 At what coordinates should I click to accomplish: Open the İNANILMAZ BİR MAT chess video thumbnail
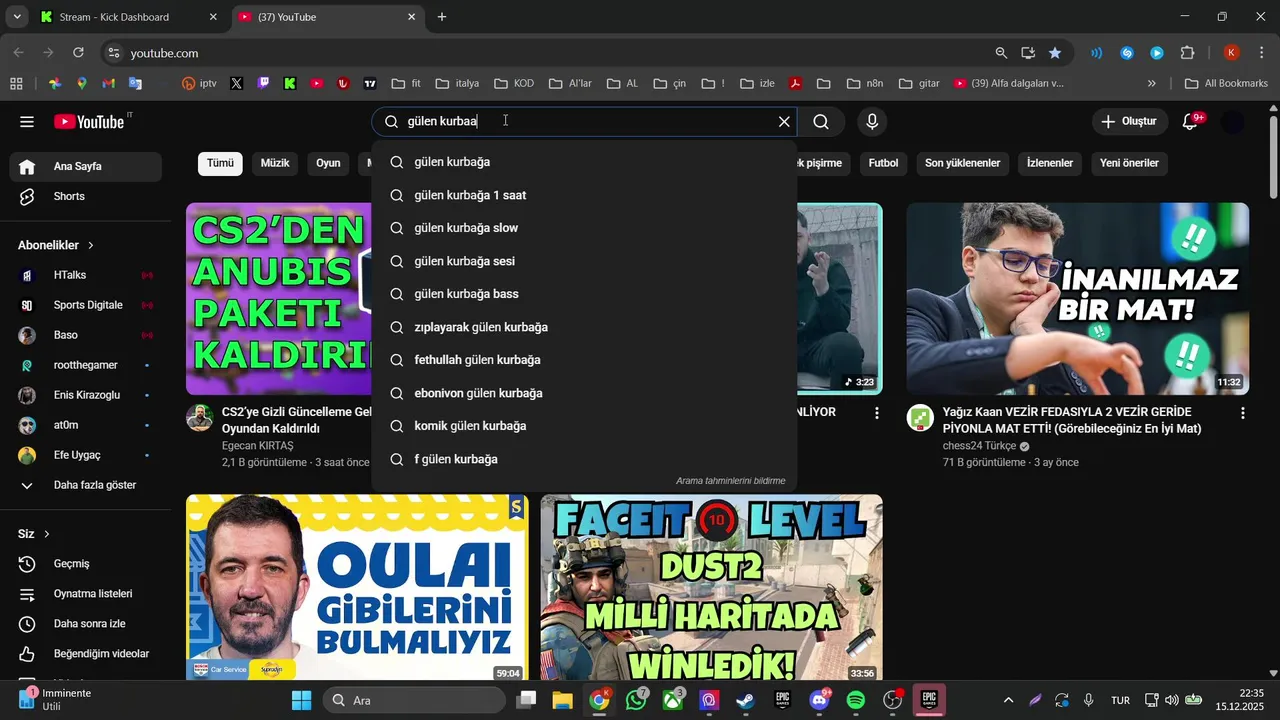[x=1077, y=299]
